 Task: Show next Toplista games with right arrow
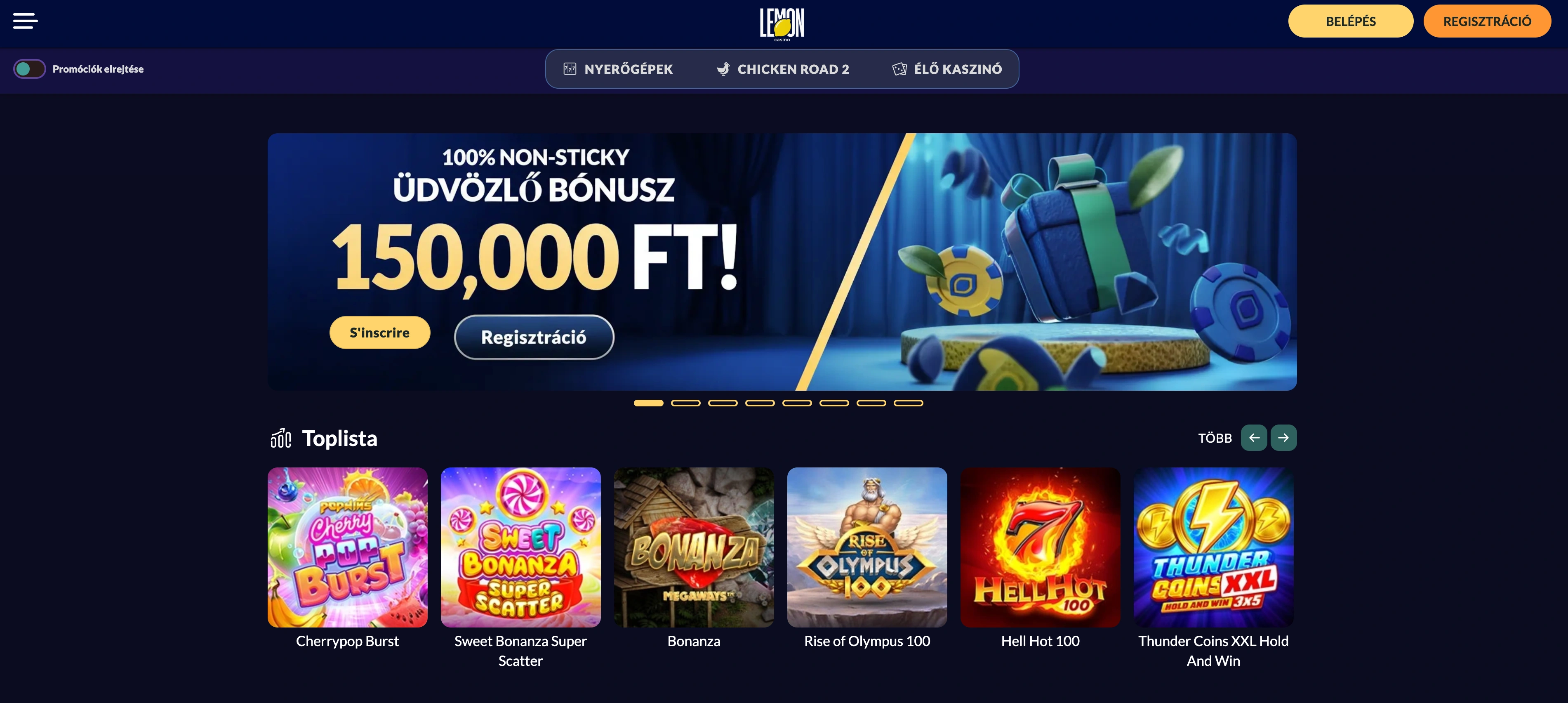tap(1284, 438)
